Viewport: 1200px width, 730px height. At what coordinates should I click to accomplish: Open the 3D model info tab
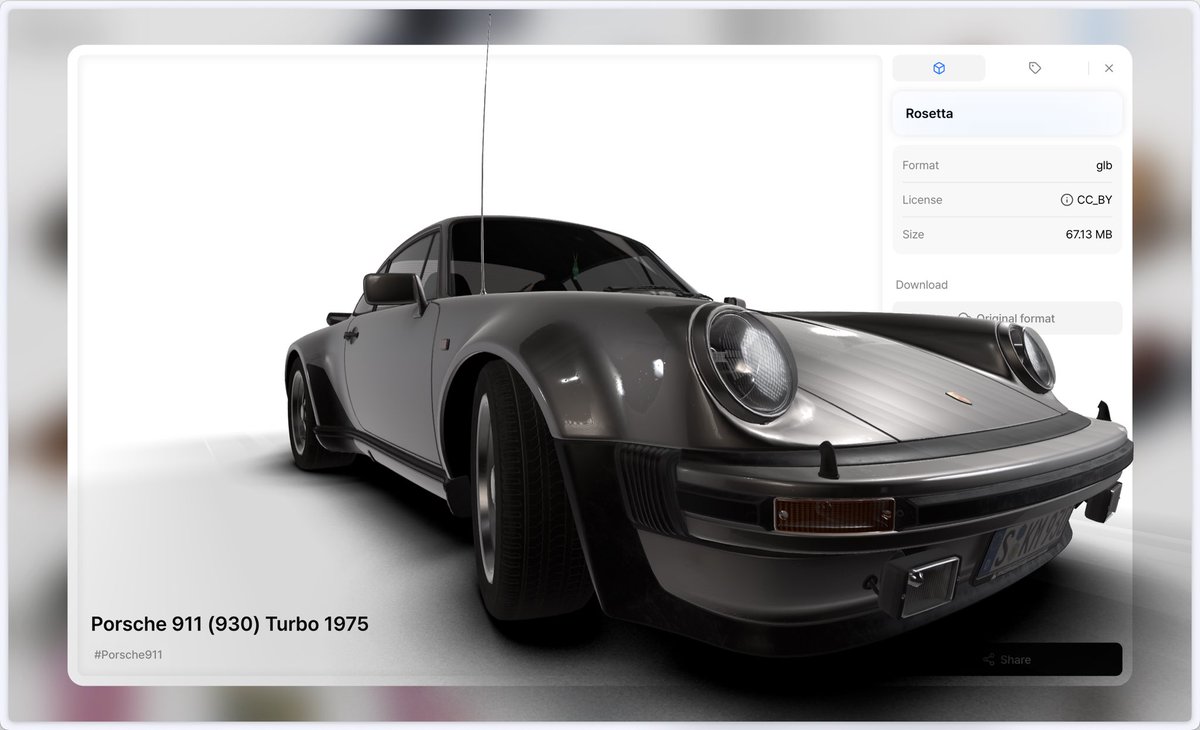pyautogui.click(x=938, y=68)
